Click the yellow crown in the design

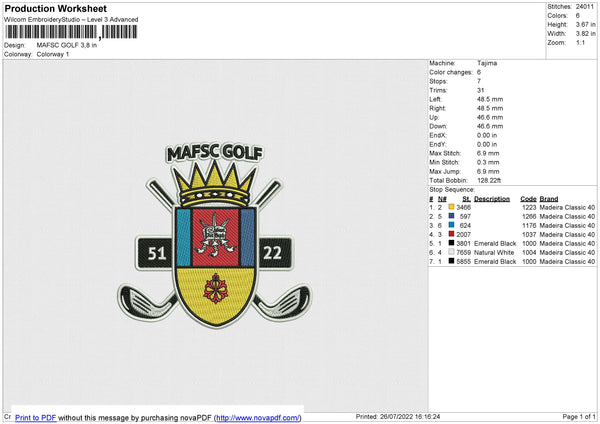point(214,183)
